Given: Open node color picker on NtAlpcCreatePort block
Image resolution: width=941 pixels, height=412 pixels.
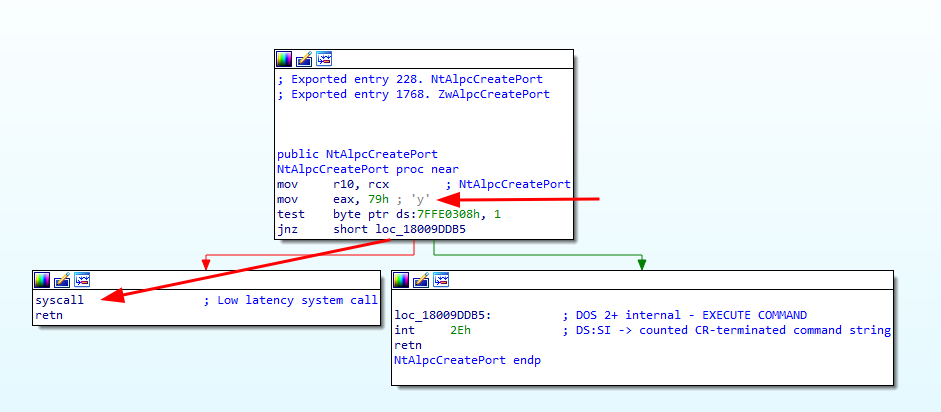Looking at the screenshot, I should click(x=285, y=59).
